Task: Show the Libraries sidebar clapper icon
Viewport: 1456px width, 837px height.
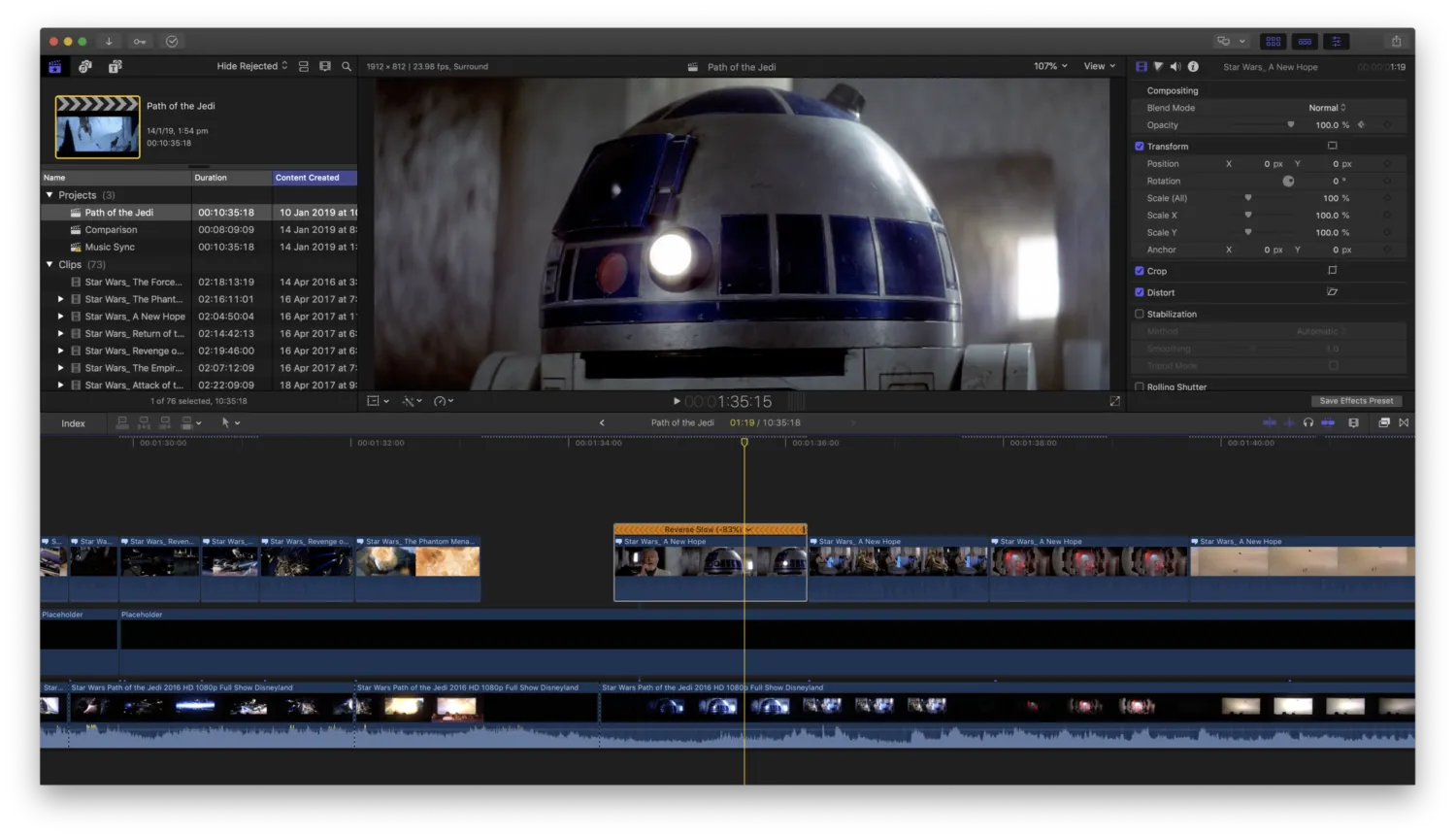Action: pyautogui.click(x=55, y=67)
